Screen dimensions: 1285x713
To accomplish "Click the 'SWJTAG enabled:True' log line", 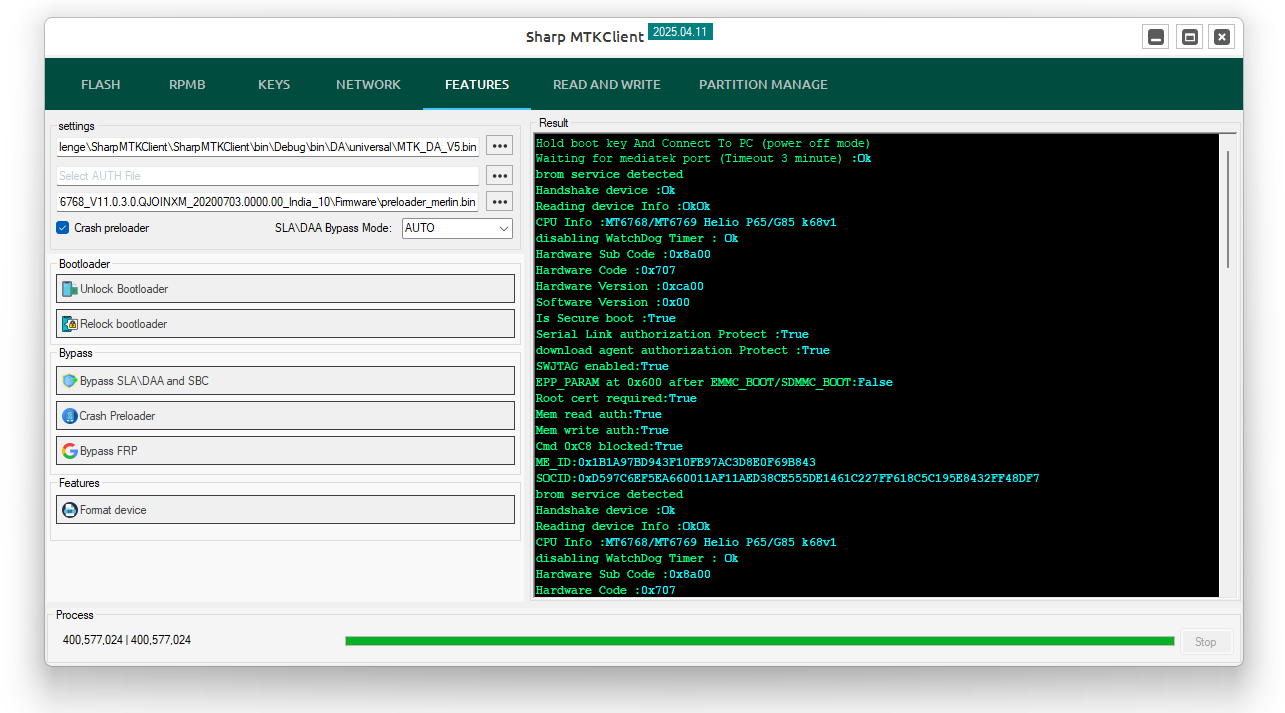I will point(603,366).
